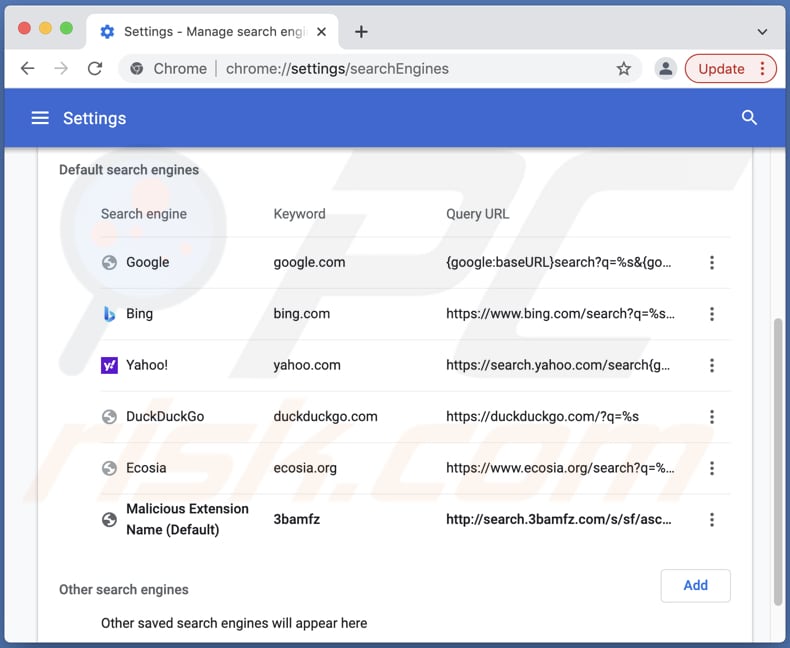
Task: Open more actions for Ecosia
Action: [x=712, y=468]
